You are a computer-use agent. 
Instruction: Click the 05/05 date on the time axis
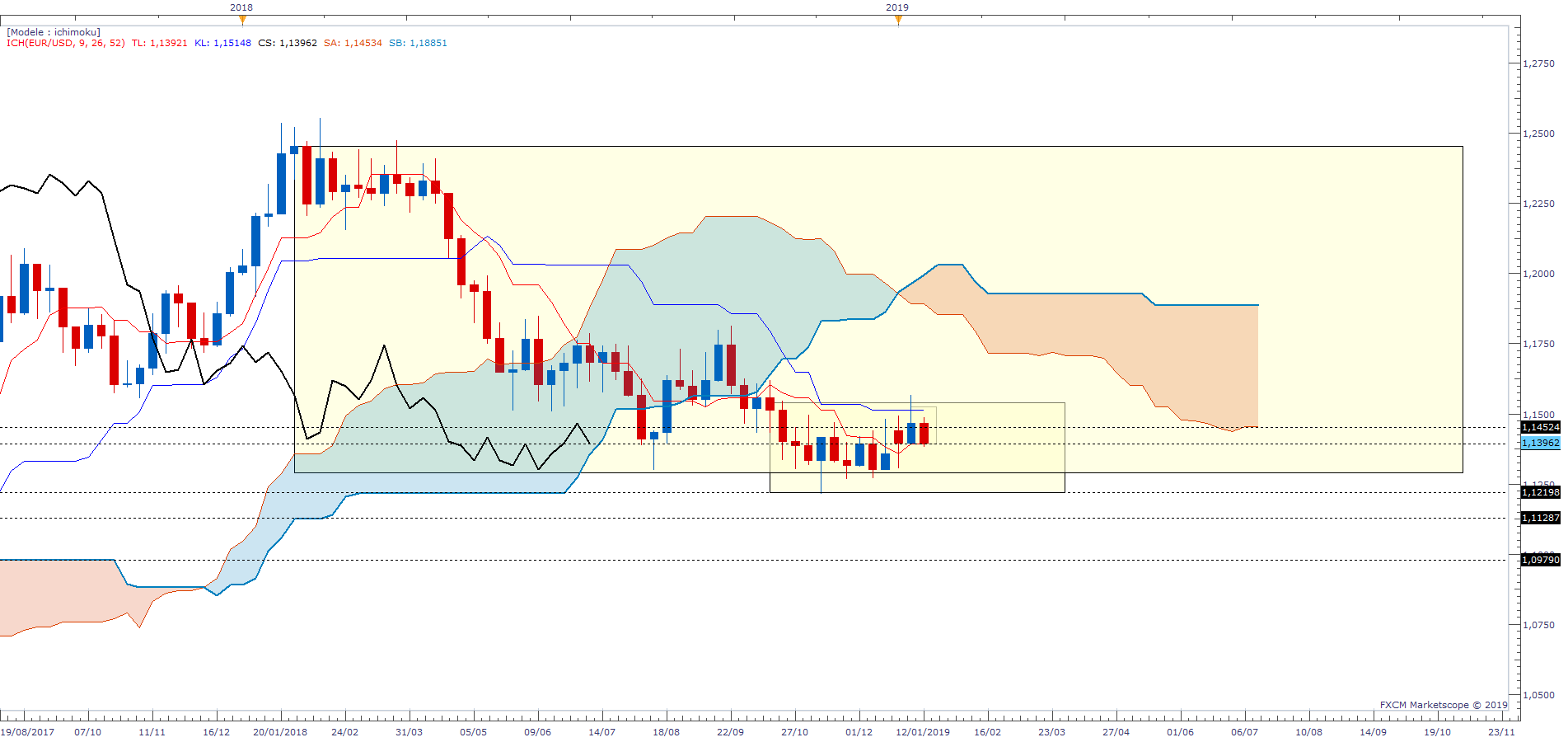click(x=474, y=732)
